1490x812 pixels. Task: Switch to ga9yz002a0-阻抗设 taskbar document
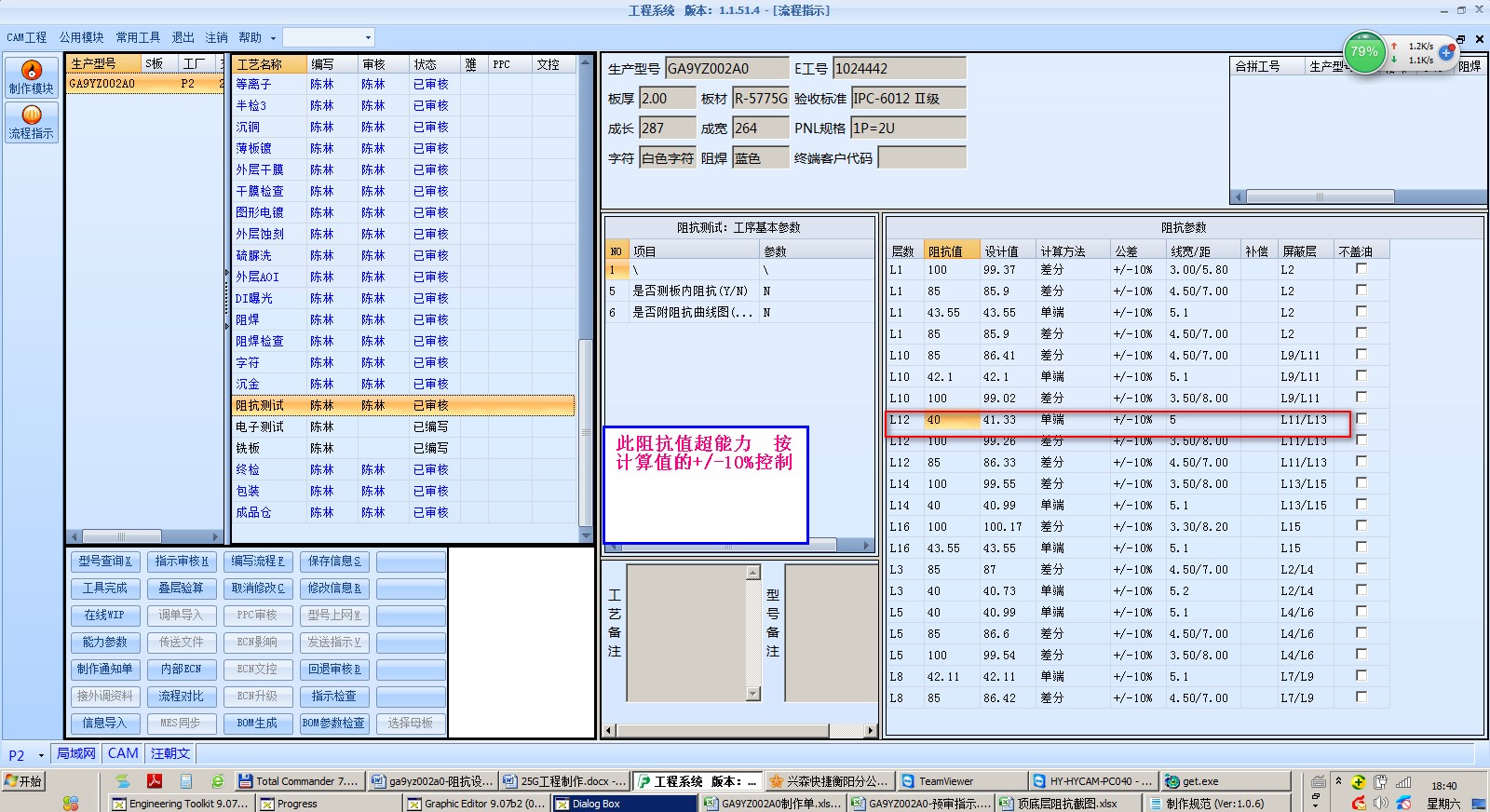(432, 781)
